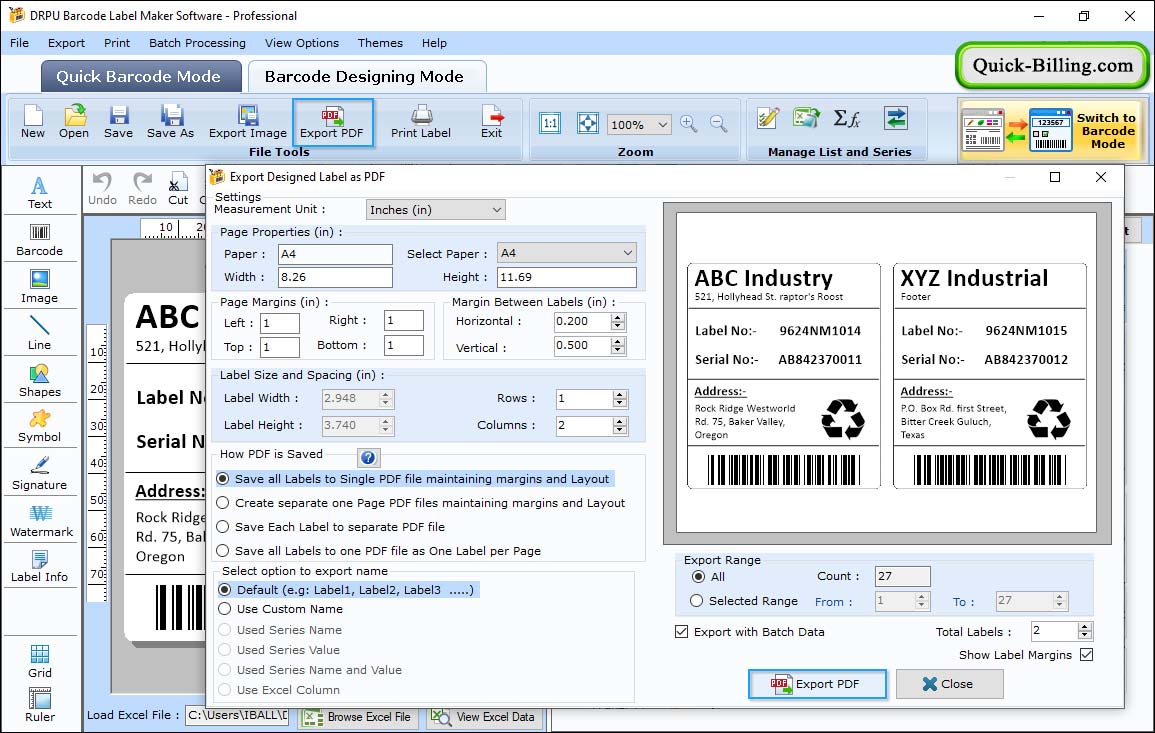
Task: Open the edit list pencil icon
Action: [x=768, y=118]
